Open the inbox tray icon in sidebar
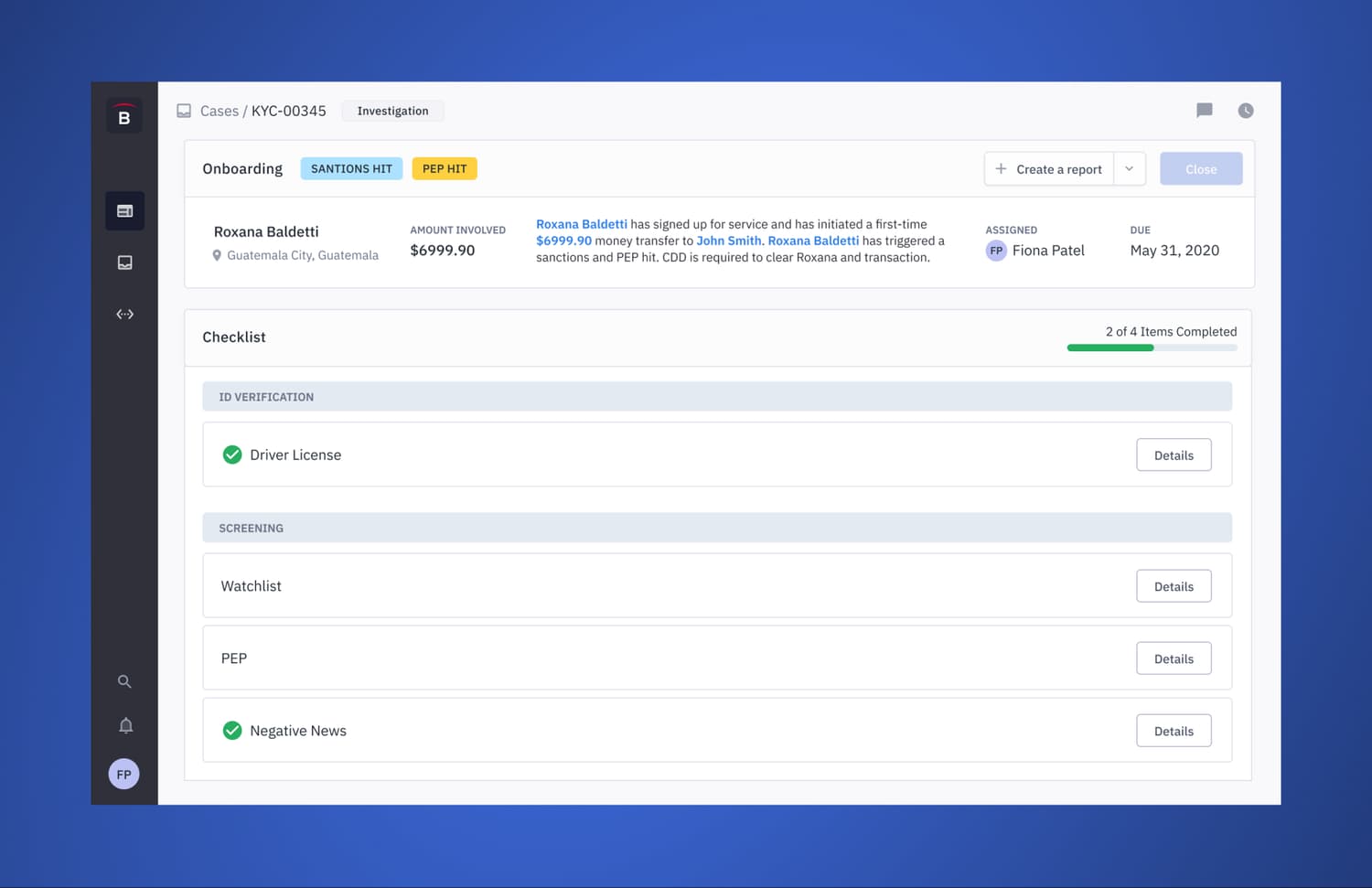1372x888 pixels. (124, 262)
